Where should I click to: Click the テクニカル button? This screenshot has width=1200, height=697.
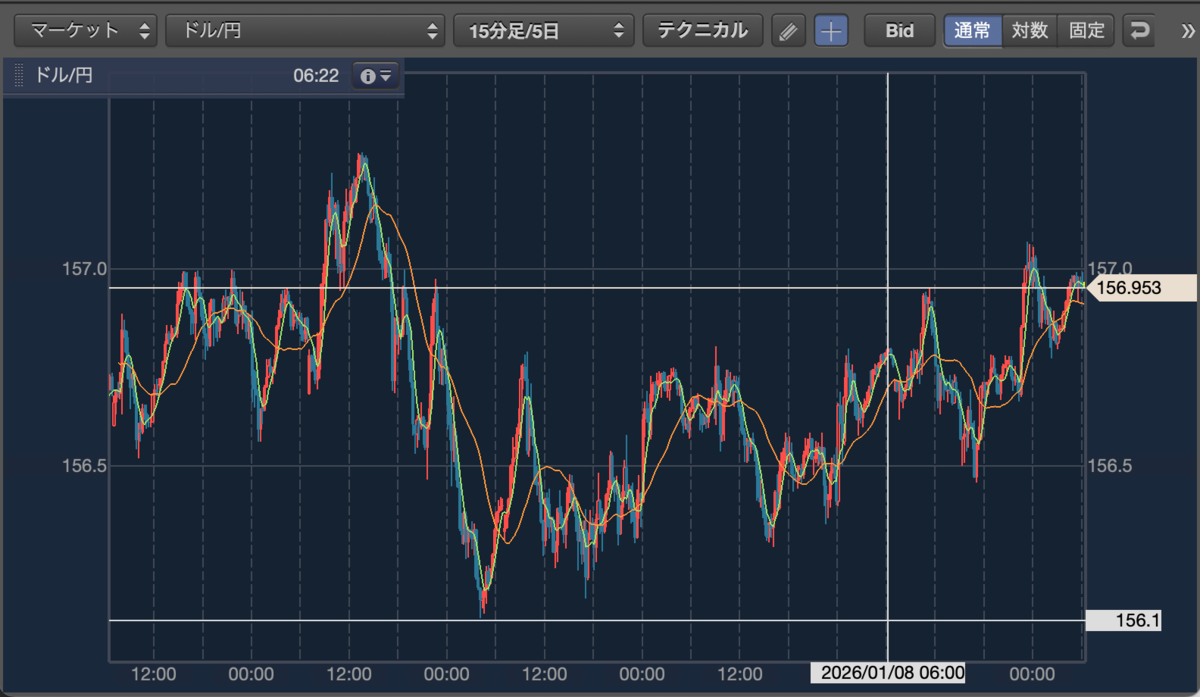tap(703, 30)
